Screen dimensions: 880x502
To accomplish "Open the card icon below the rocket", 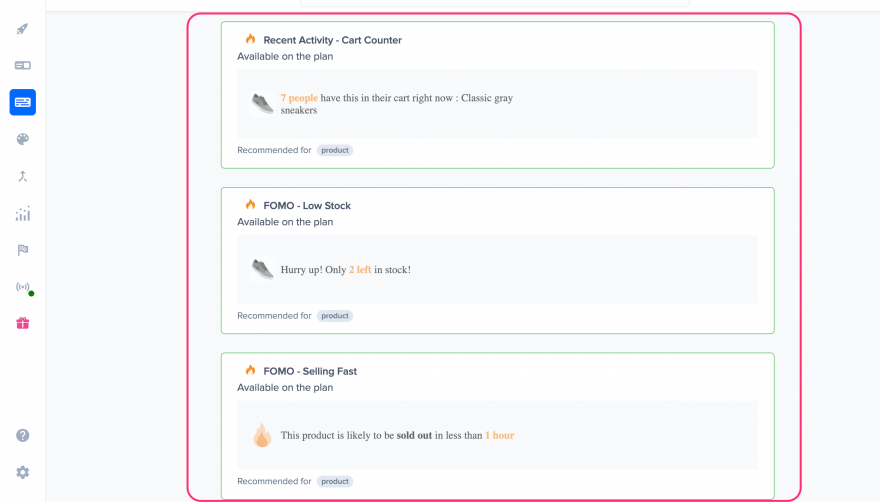I will 22,65.
